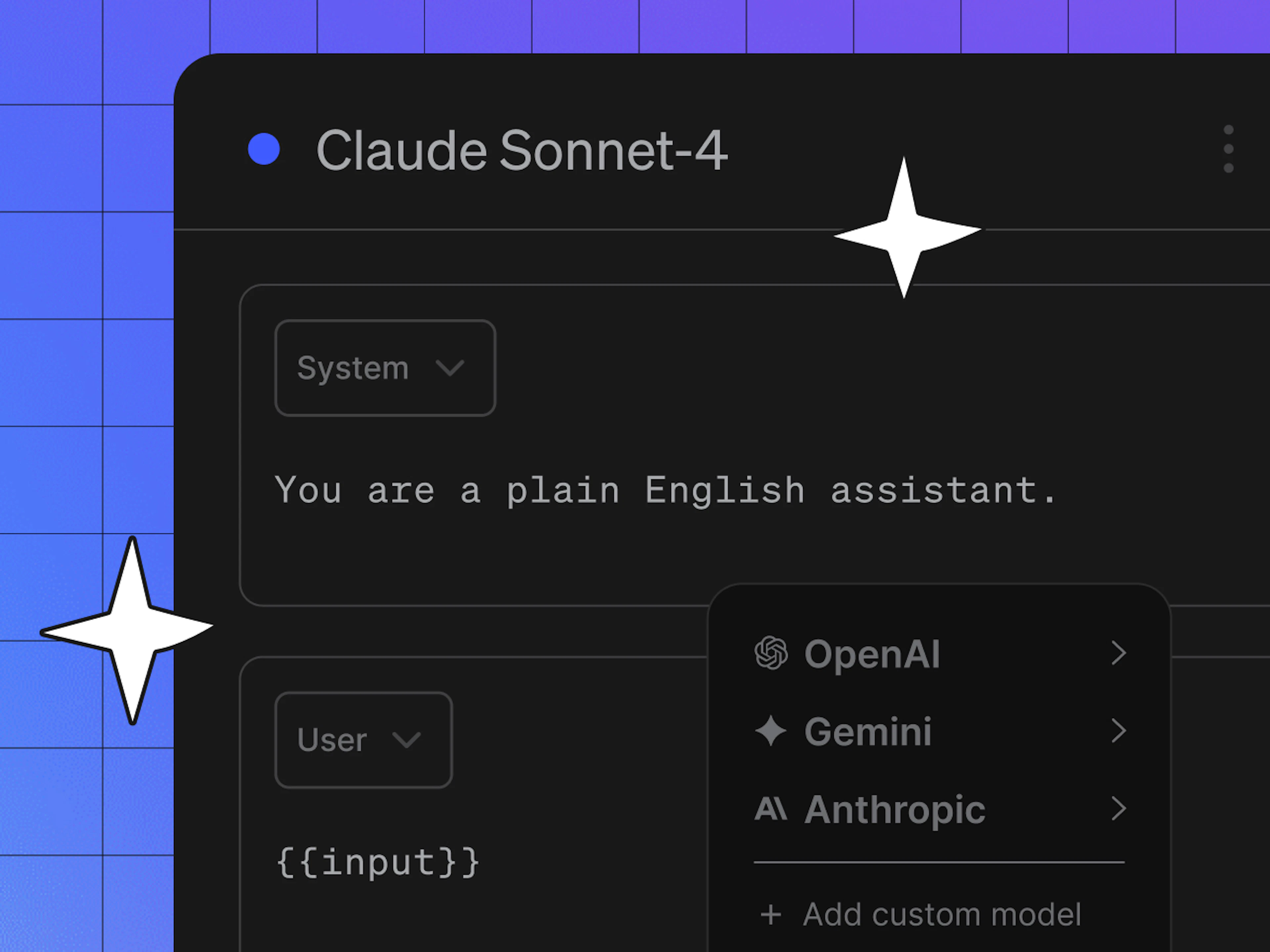The image size is (1270, 952).
Task: Click the plus icon for custom model
Action: (x=771, y=915)
